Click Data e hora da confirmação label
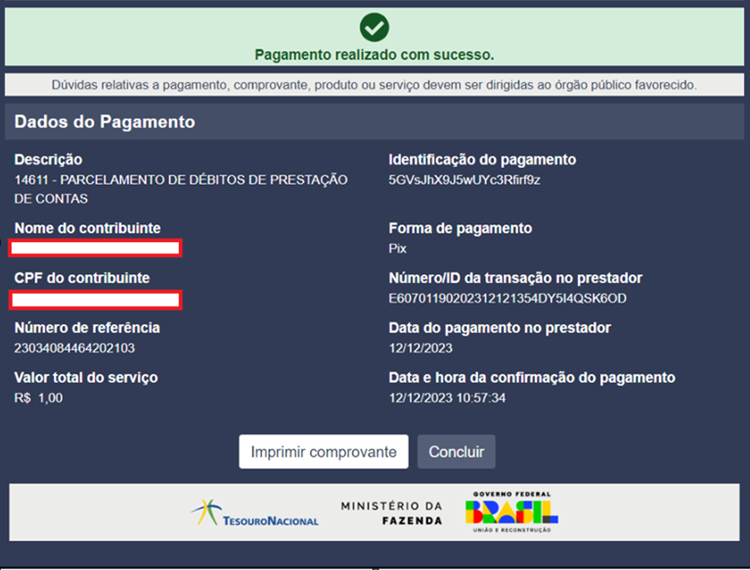Viewport: 750px width, 570px height. pos(532,378)
